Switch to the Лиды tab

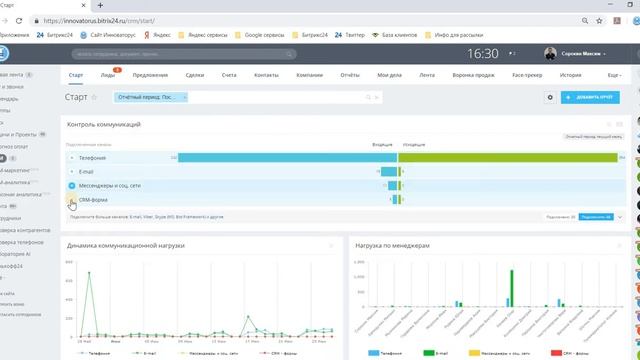pos(108,75)
